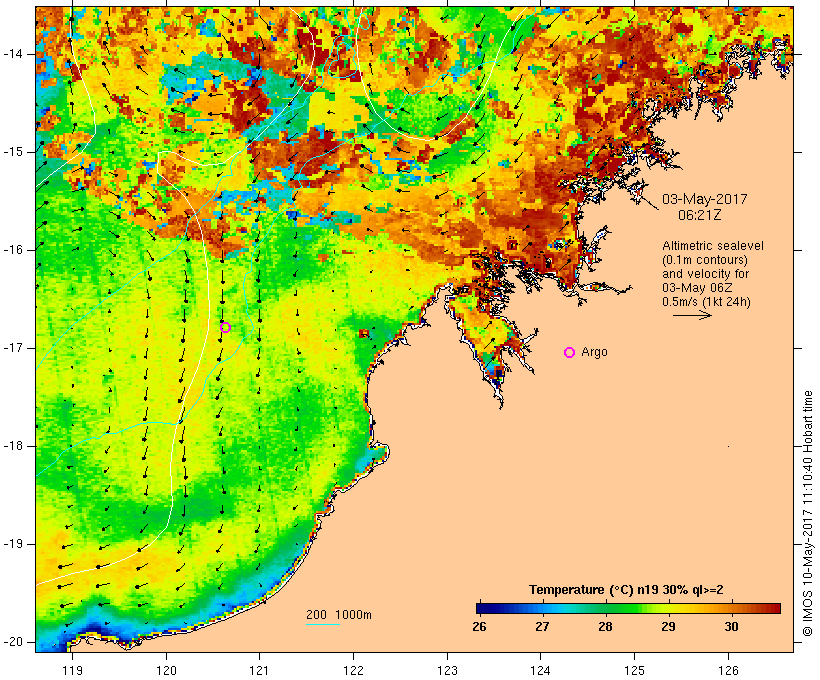The height and width of the screenshot is (680, 820).
Task: Click colorbar tick label 30
Action: (732, 627)
